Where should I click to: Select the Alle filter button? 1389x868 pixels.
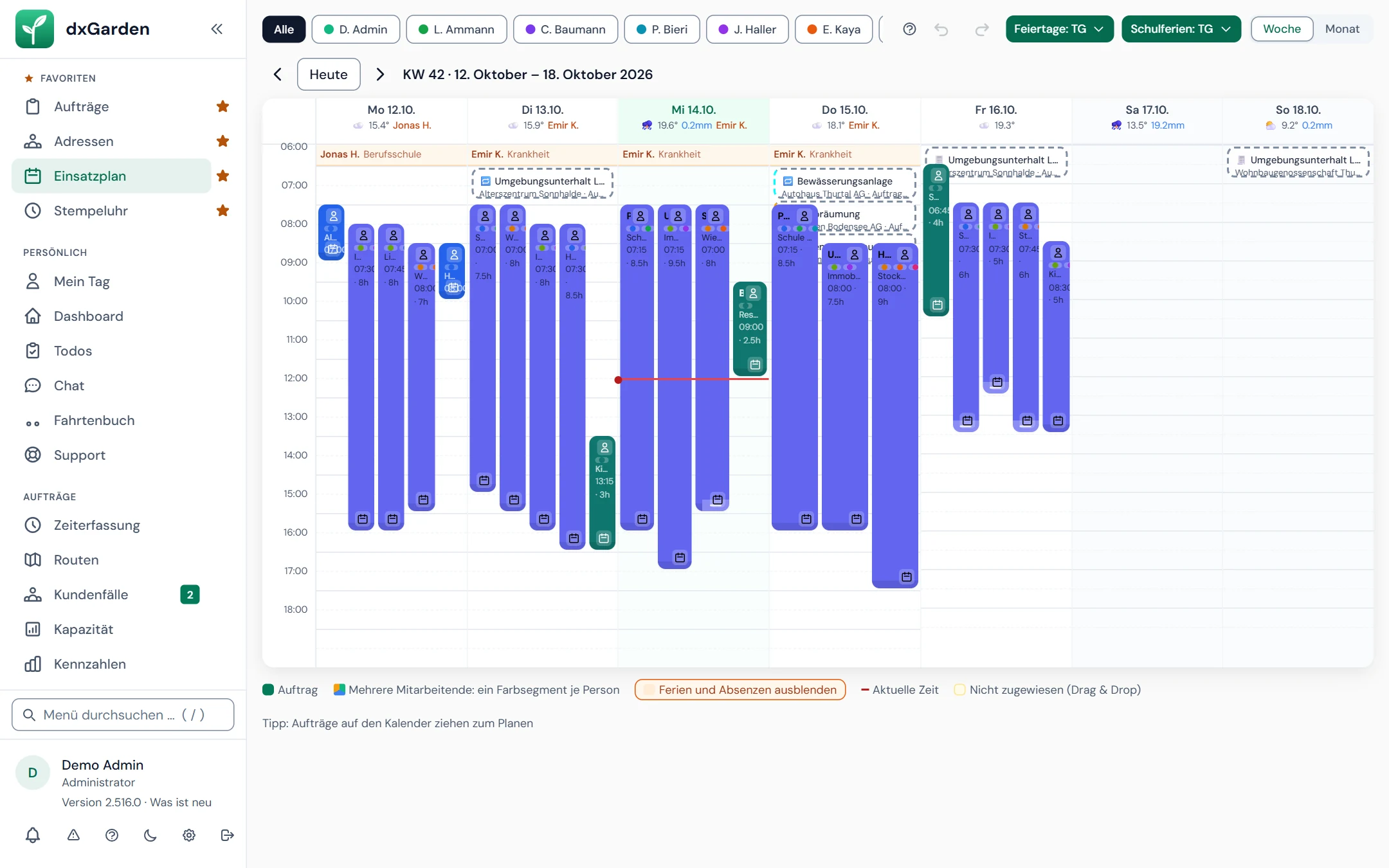pos(284,30)
